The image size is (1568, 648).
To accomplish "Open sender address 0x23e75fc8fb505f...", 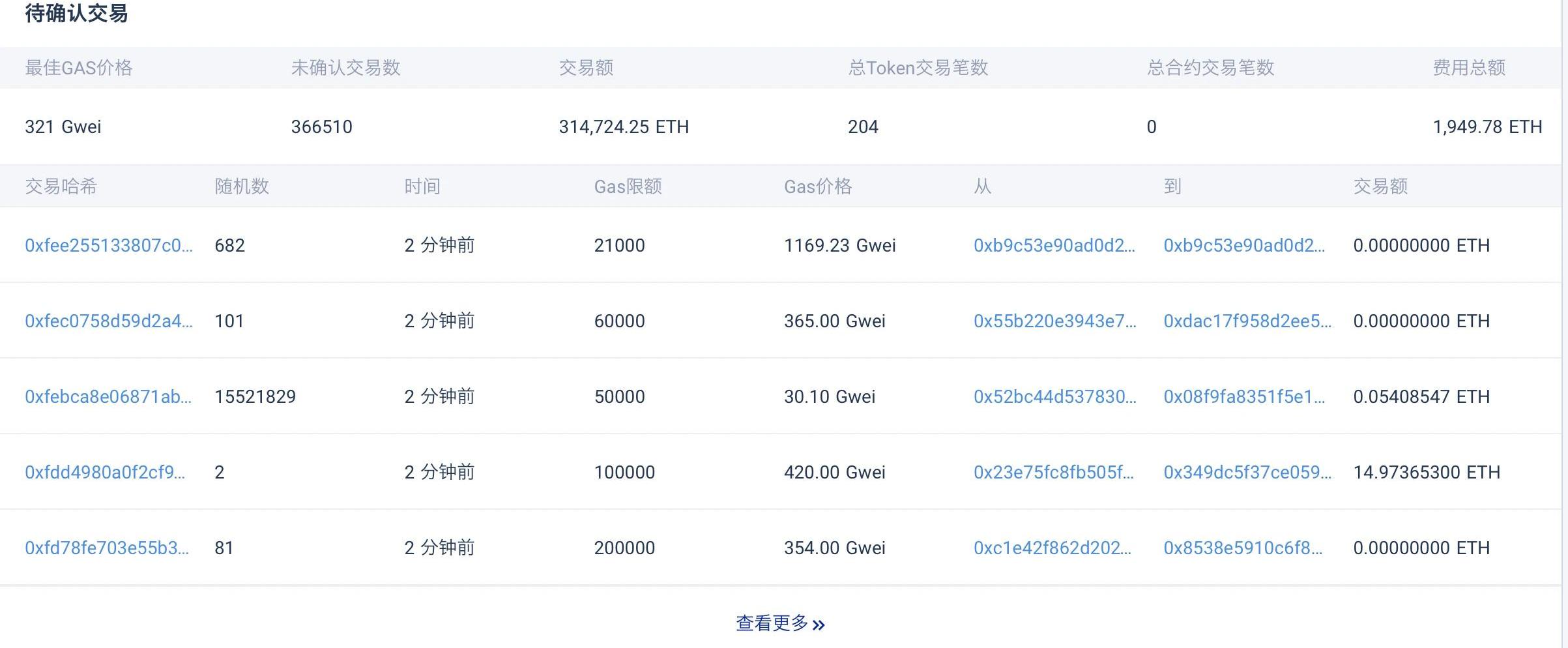I will click(1053, 472).
